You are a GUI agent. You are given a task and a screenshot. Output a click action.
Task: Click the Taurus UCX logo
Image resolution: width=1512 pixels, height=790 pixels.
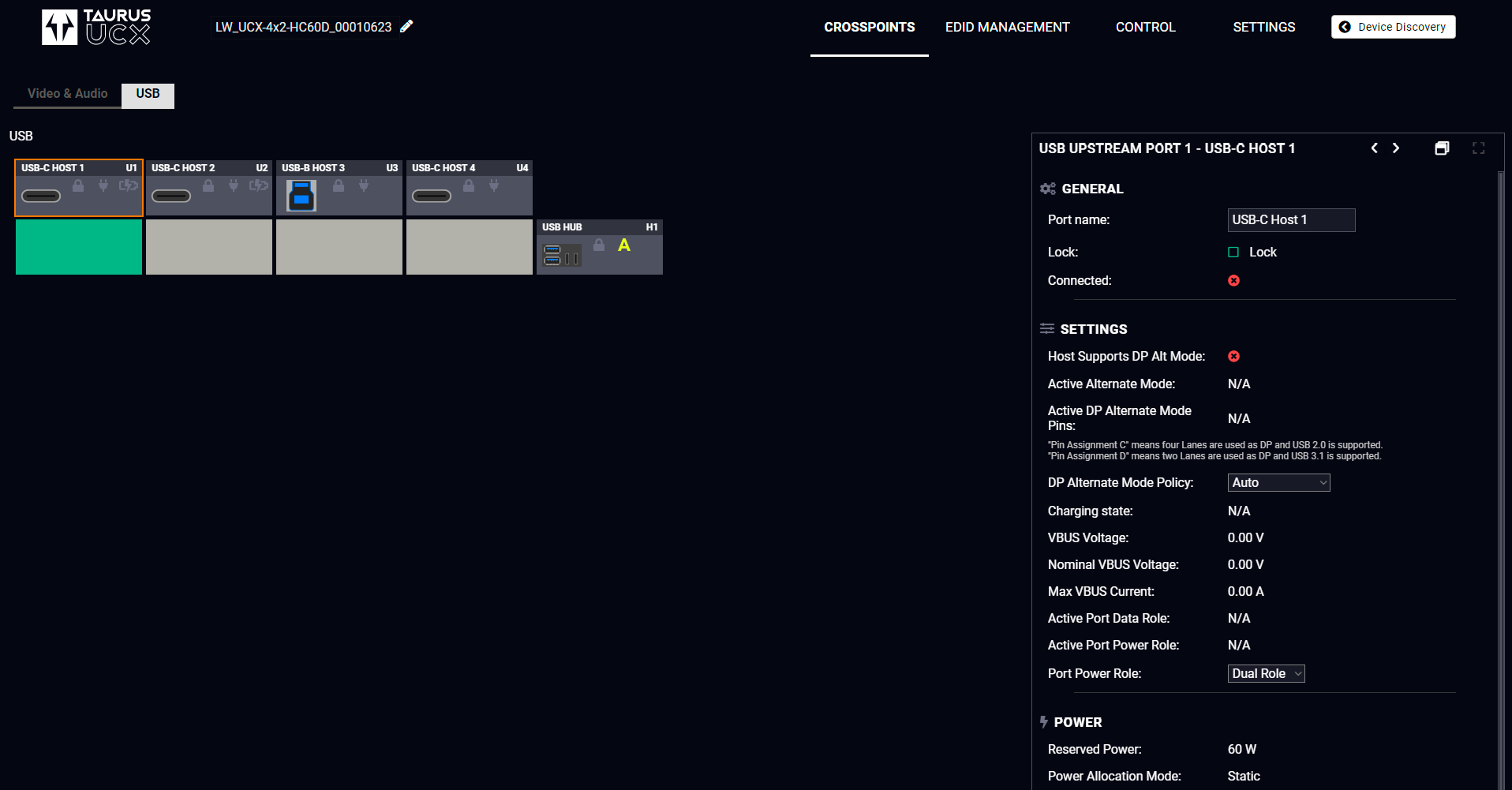(96, 28)
